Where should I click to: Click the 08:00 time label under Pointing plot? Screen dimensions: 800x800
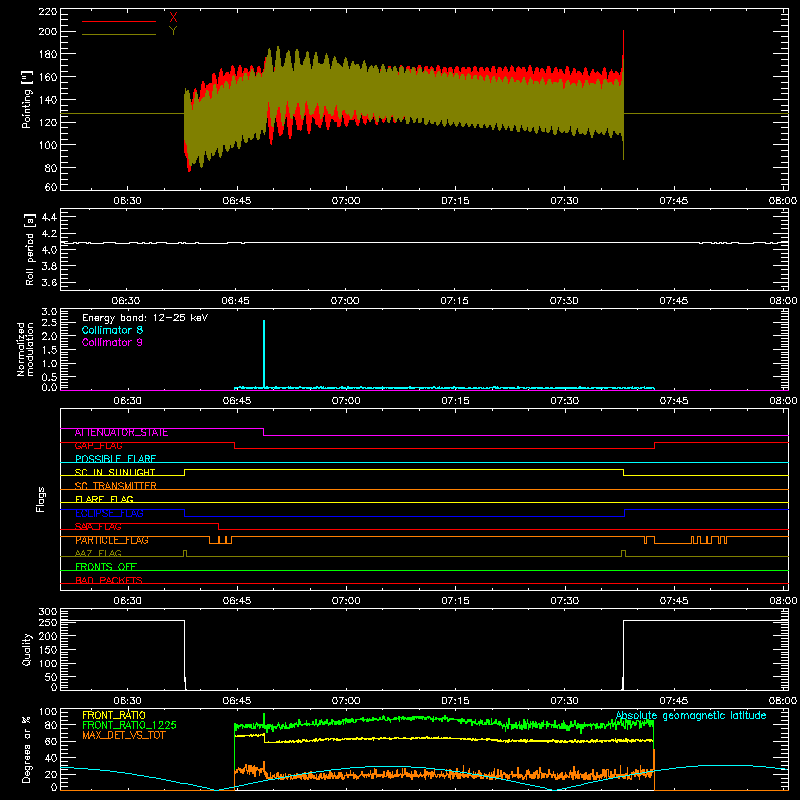(783, 201)
